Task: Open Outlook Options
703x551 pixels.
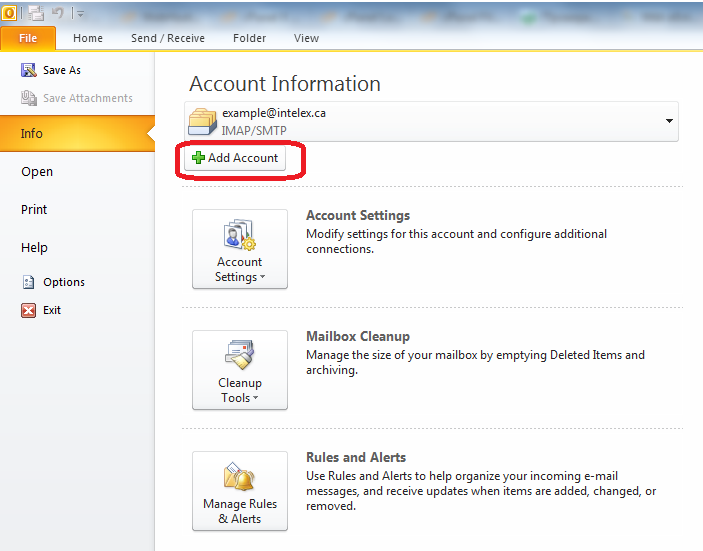Action: pyautogui.click(x=64, y=282)
